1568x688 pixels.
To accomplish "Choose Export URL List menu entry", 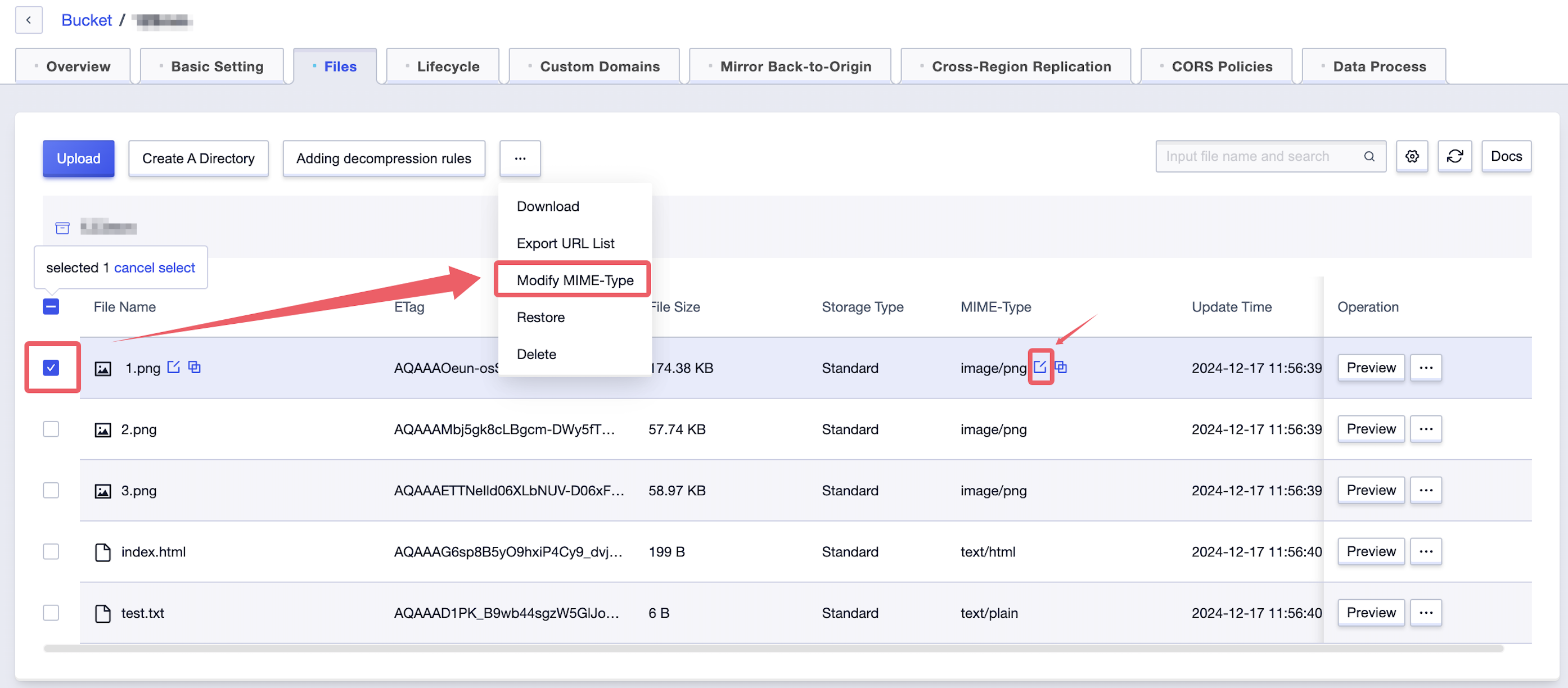I will [575, 243].
